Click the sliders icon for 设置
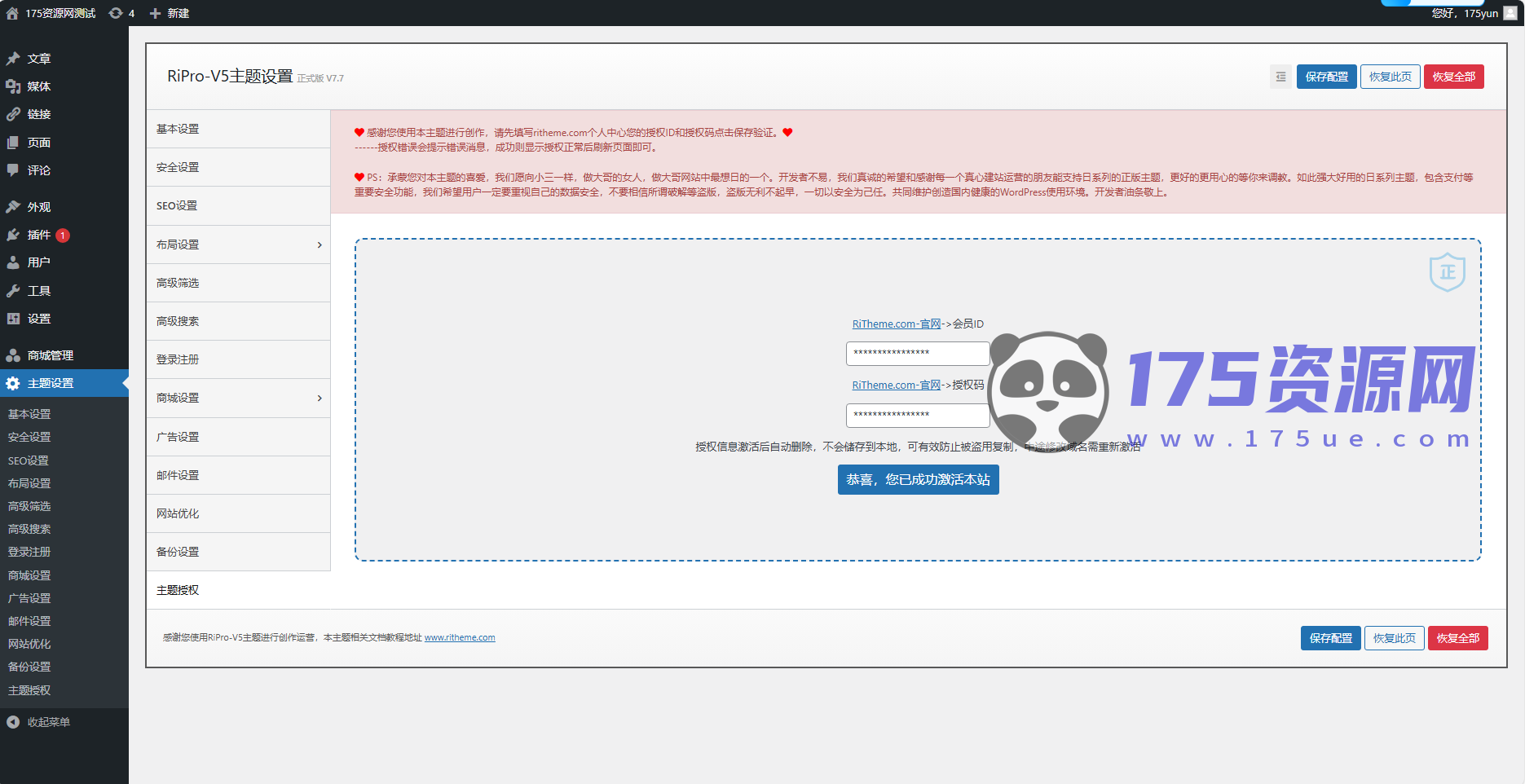Image resolution: width=1525 pixels, height=784 pixels. (13, 319)
